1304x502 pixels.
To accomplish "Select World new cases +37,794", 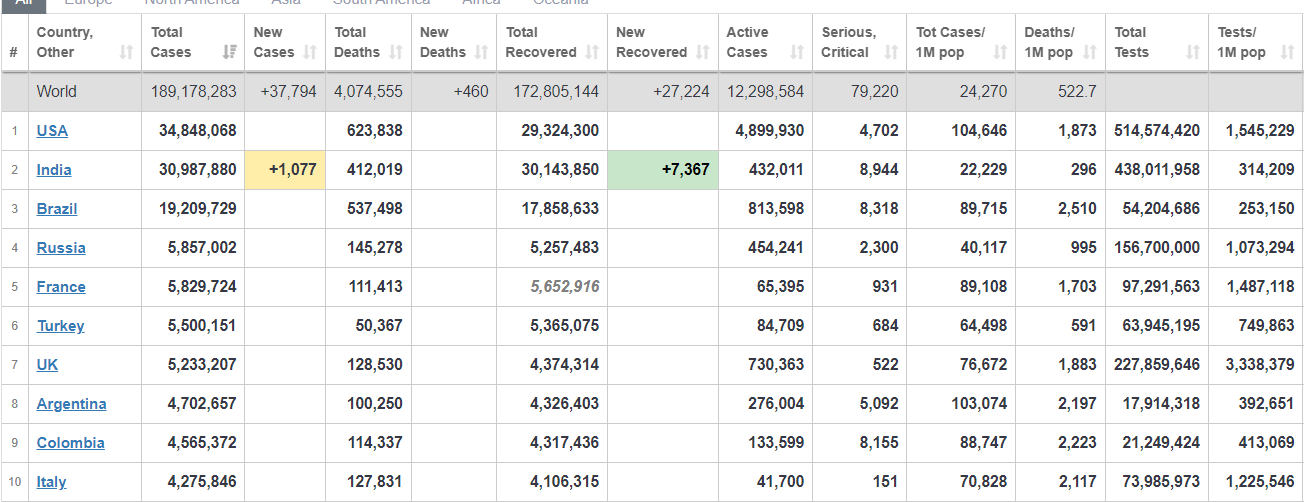I will tap(288, 91).
